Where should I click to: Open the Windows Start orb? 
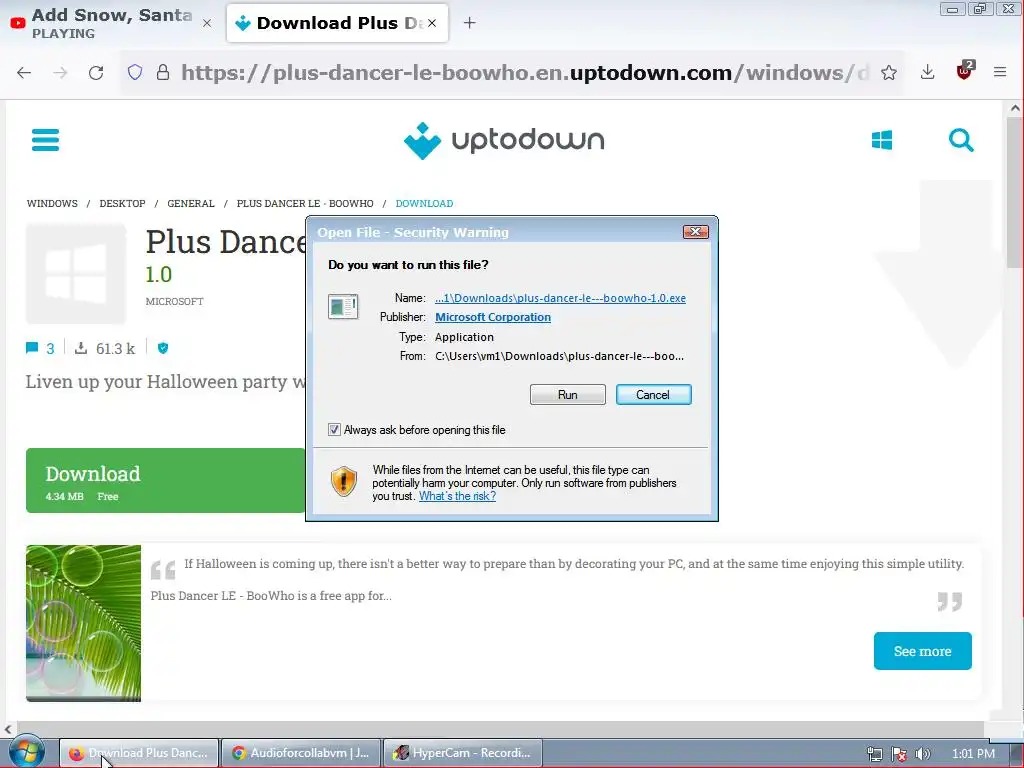tap(26, 752)
